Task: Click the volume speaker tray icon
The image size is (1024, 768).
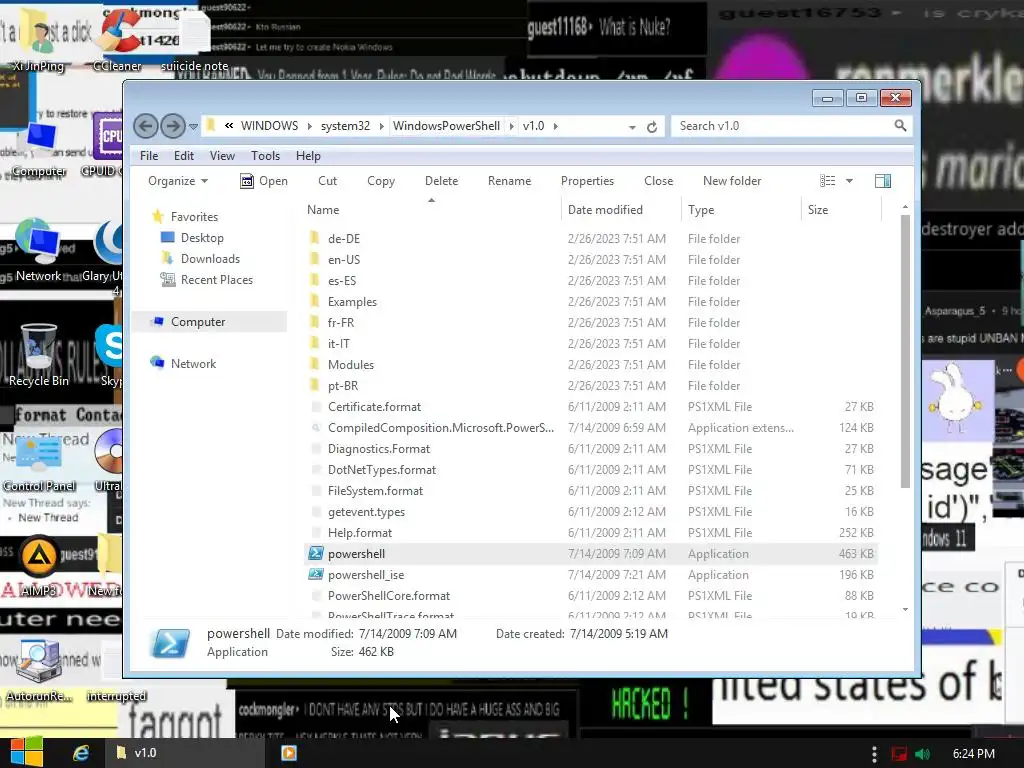Action: click(x=922, y=754)
